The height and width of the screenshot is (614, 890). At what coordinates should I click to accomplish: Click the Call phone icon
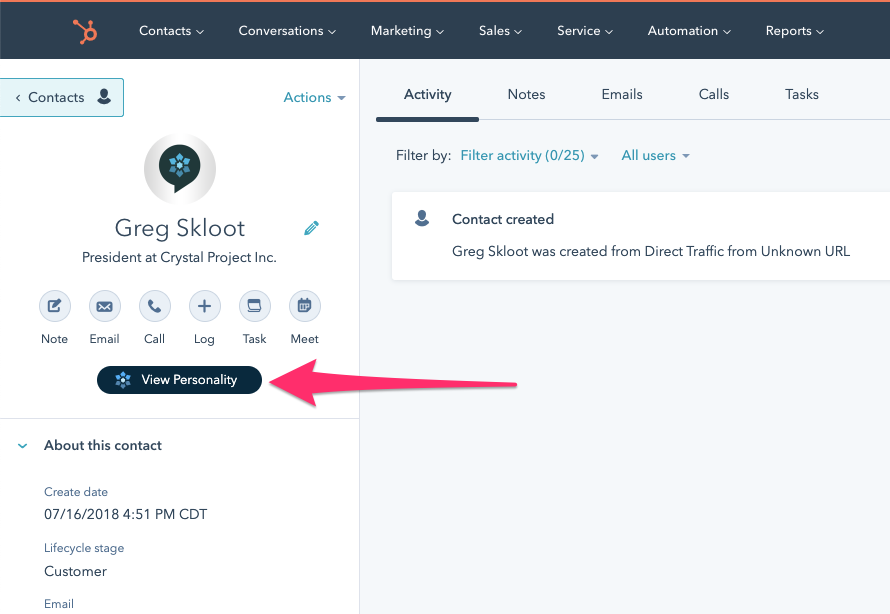154,306
